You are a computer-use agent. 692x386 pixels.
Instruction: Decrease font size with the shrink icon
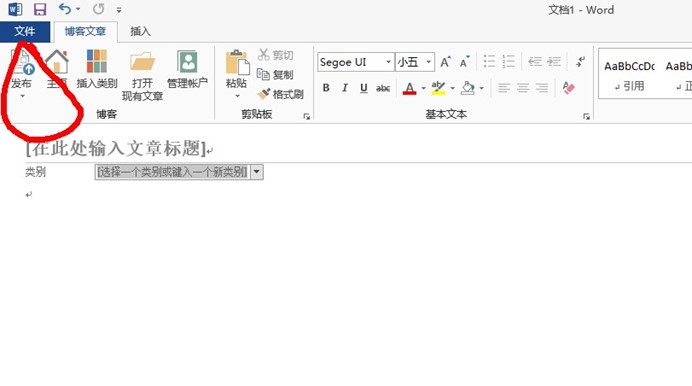pyautogui.click(x=464, y=62)
